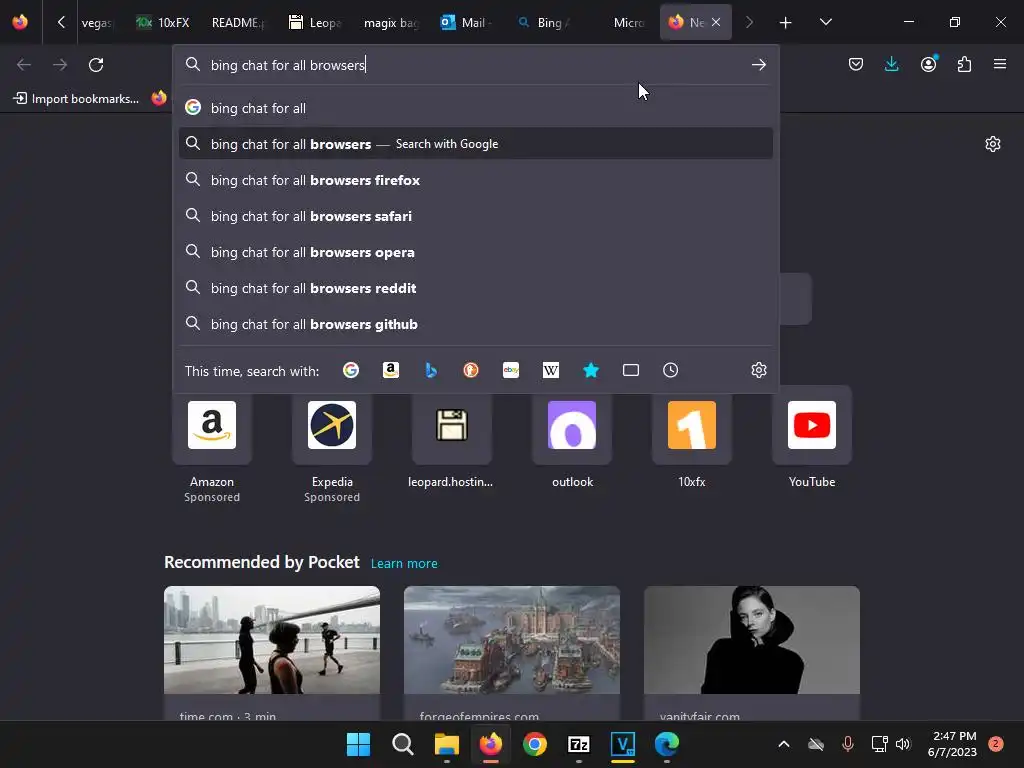Open the Amazon sponsored shortcut
The image size is (1024, 768).
tap(212, 445)
